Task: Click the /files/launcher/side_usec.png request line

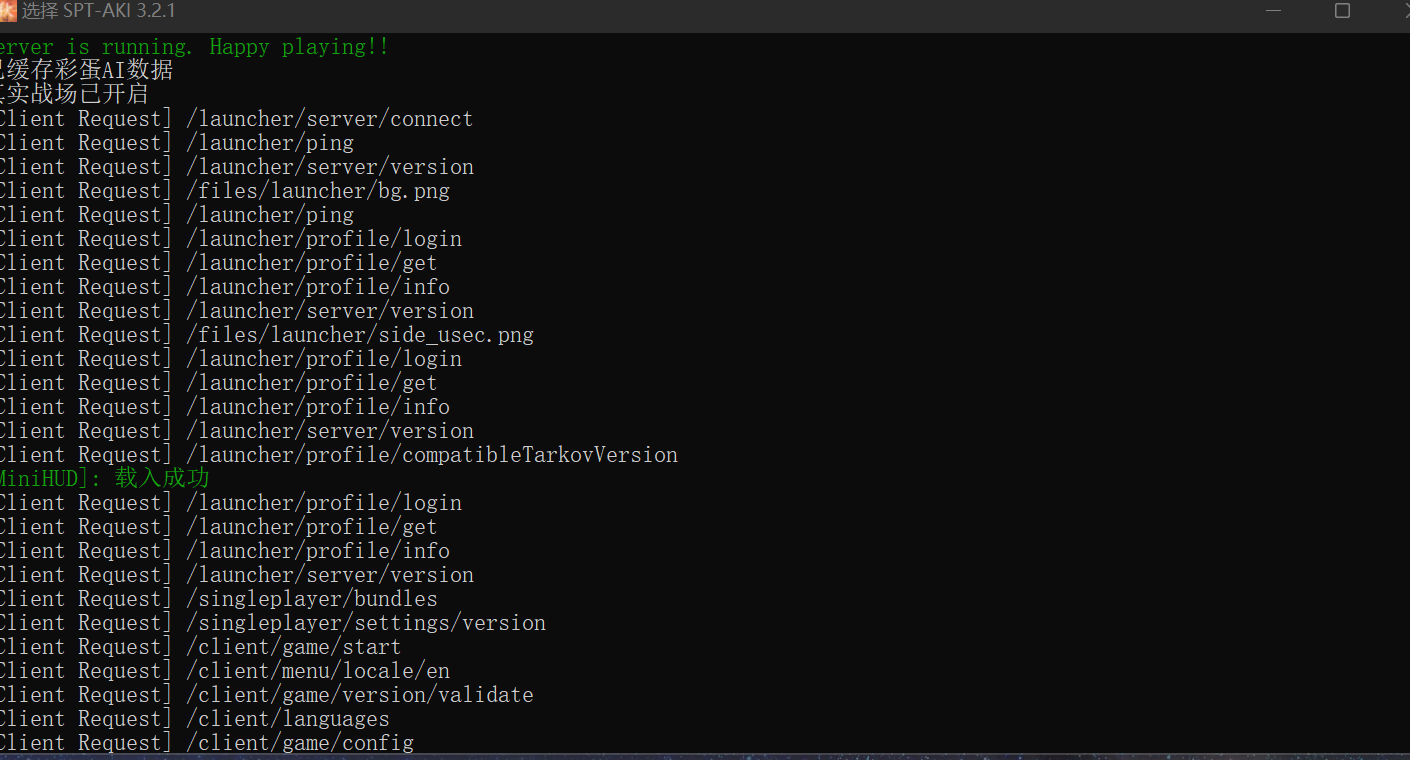Action: [266, 335]
